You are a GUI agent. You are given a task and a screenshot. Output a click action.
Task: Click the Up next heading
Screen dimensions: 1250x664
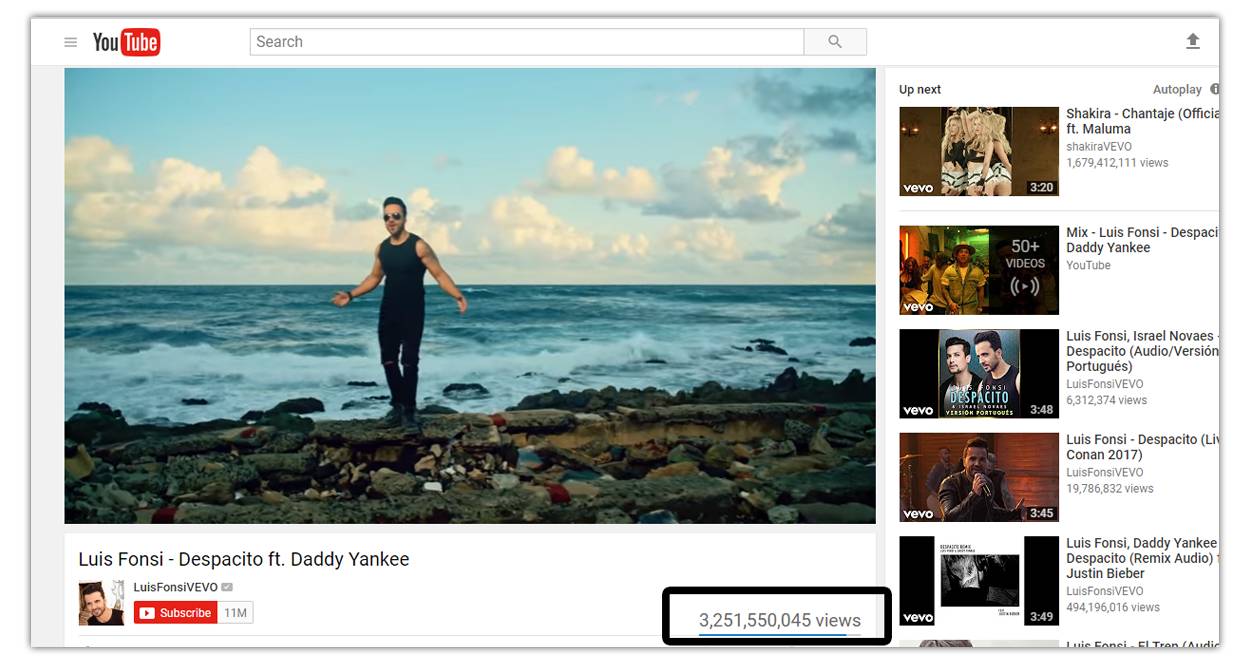pyautogui.click(x=920, y=89)
